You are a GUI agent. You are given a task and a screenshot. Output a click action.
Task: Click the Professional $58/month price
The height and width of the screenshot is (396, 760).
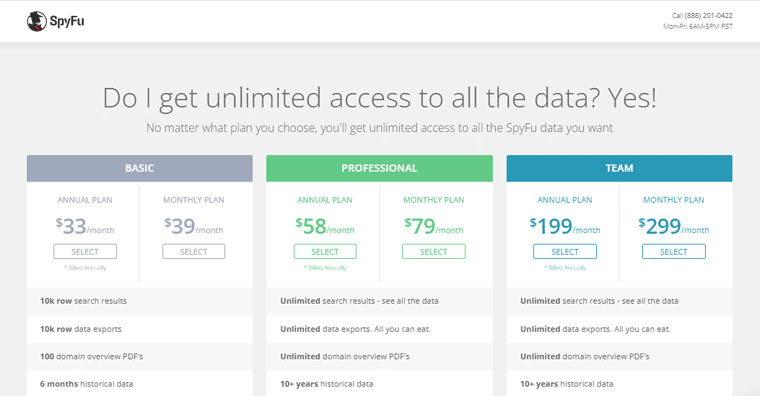click(x=325, y=226)
